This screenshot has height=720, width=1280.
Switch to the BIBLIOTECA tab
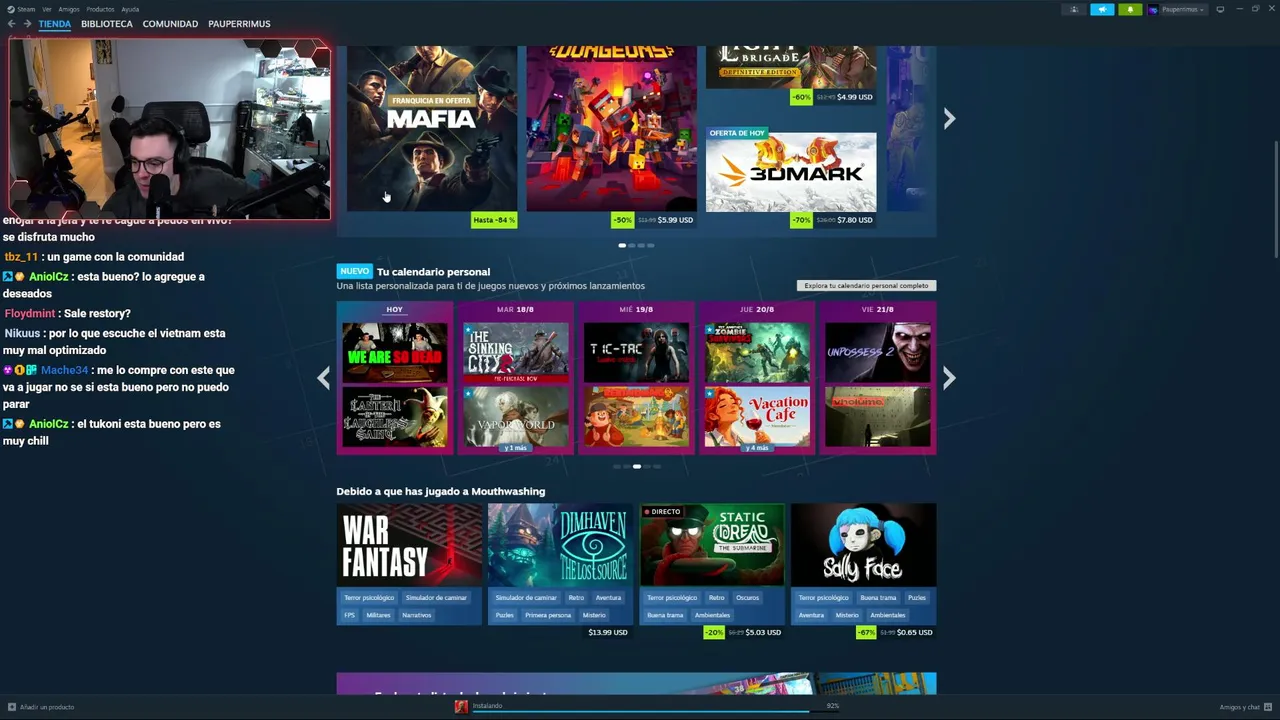click(x=107, y=24)
